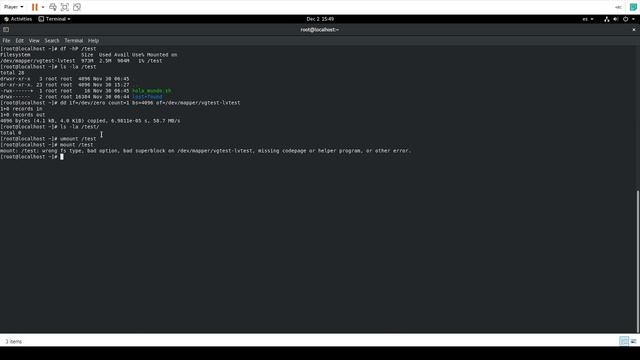Open the clock showing Dec 2 in top bar
640x360 pixels.
(x=320, y=19)
